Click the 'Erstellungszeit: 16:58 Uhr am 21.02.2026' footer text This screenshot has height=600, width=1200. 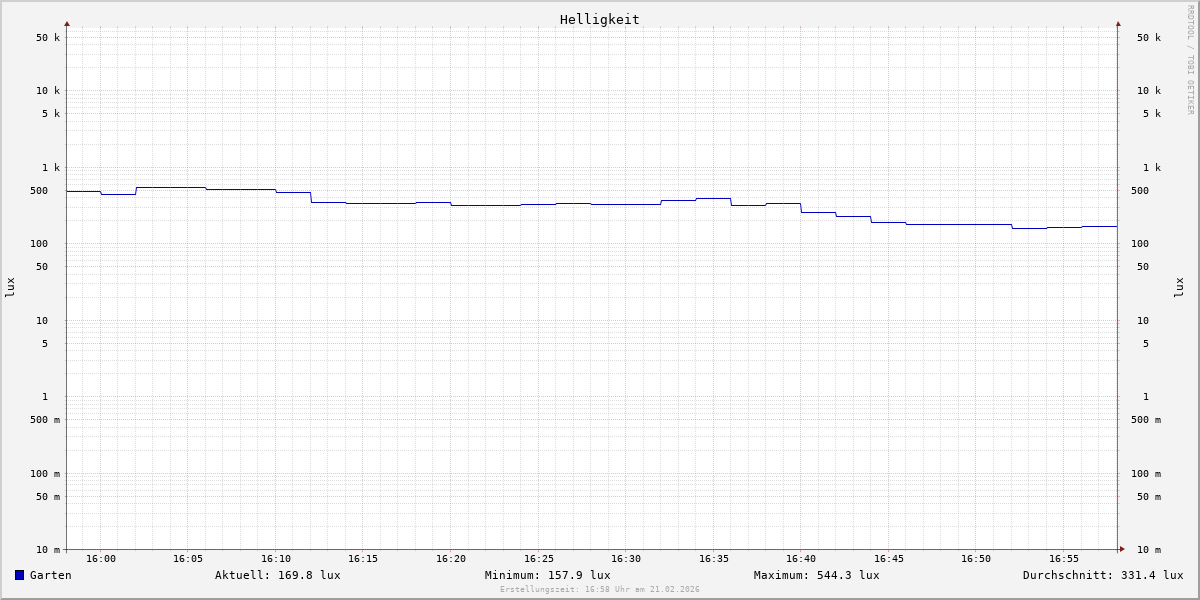pos(600,590)
